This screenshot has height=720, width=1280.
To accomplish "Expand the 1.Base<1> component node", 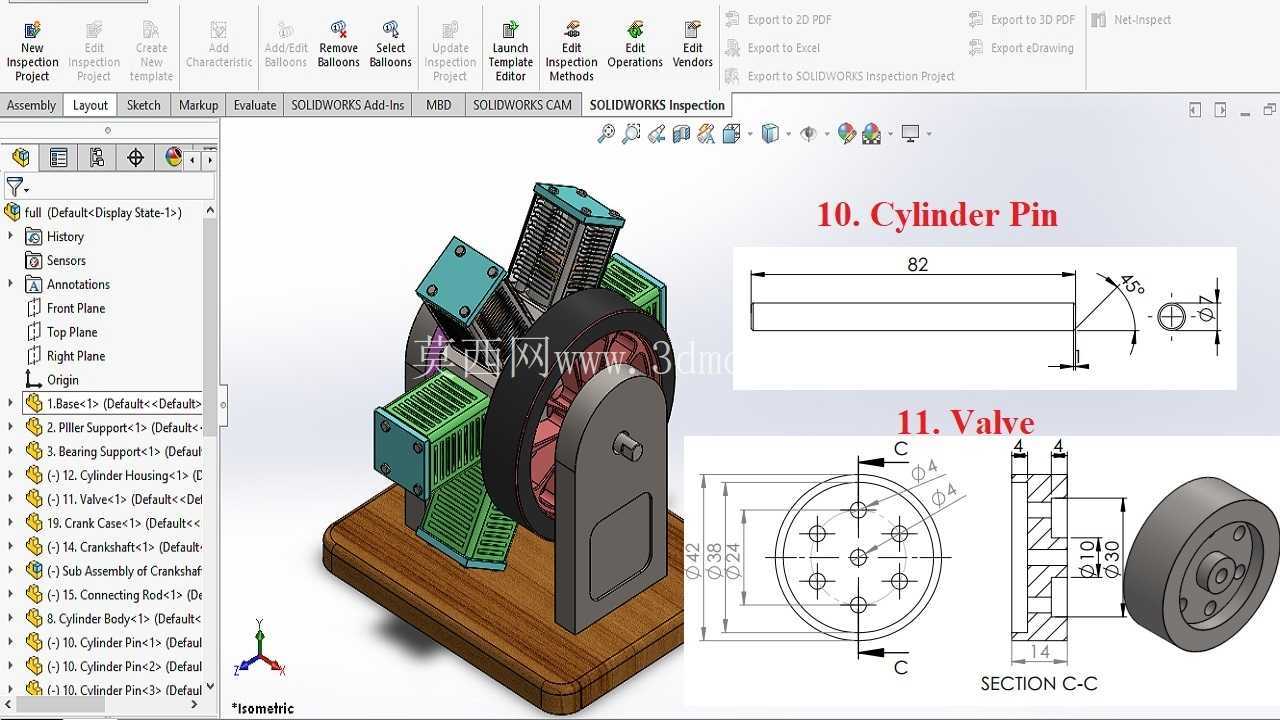I will point(11,403).
